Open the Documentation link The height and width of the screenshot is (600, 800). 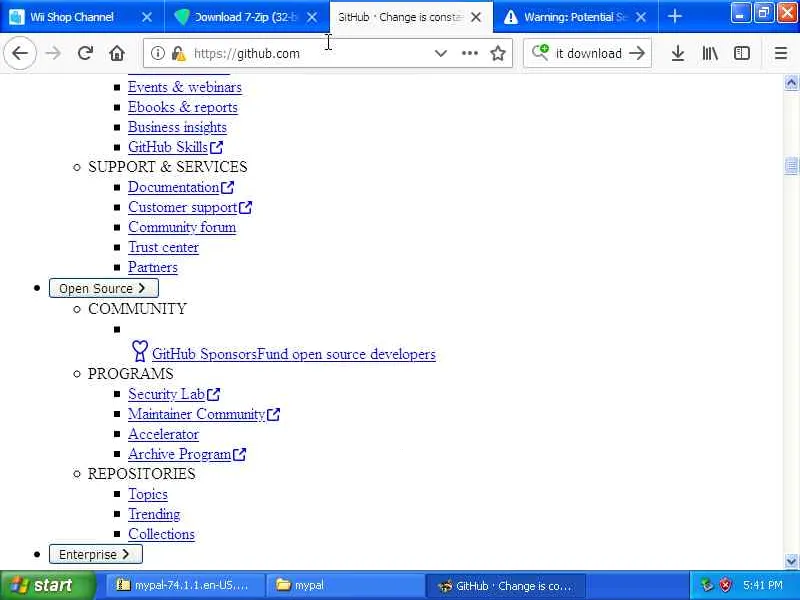click(x=181, y=187)
